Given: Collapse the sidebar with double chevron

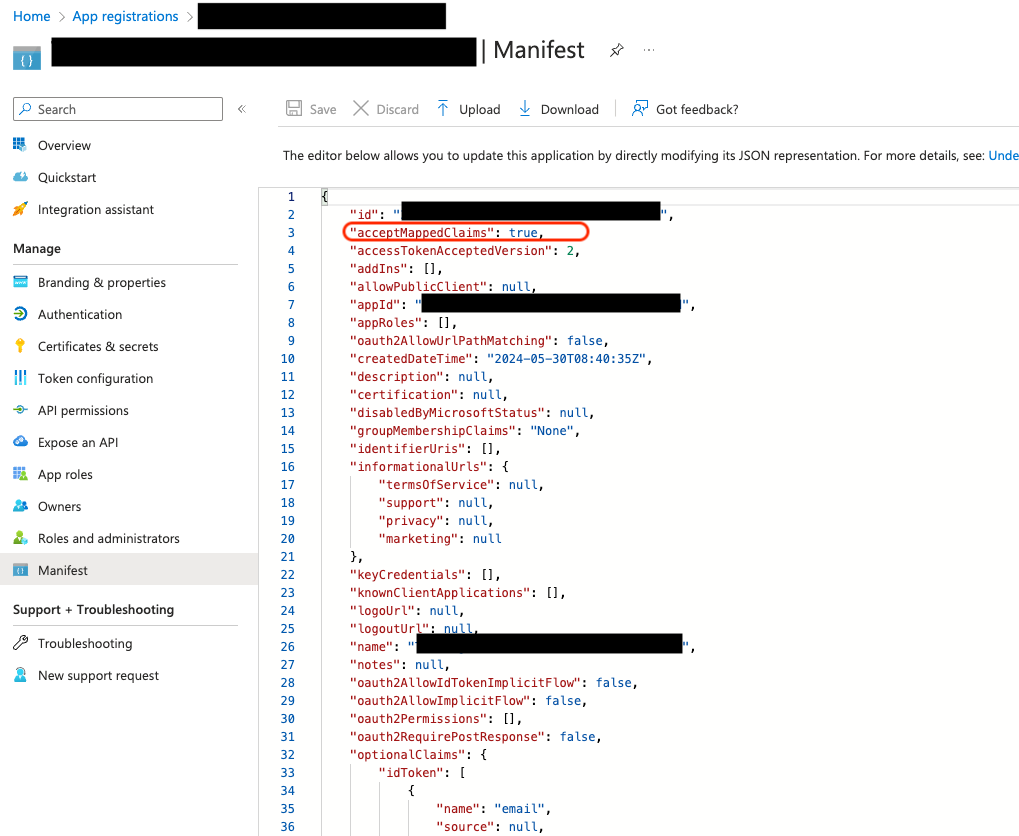Looking at the screenshot, I should pyautogui.click(x=242, y=109).
